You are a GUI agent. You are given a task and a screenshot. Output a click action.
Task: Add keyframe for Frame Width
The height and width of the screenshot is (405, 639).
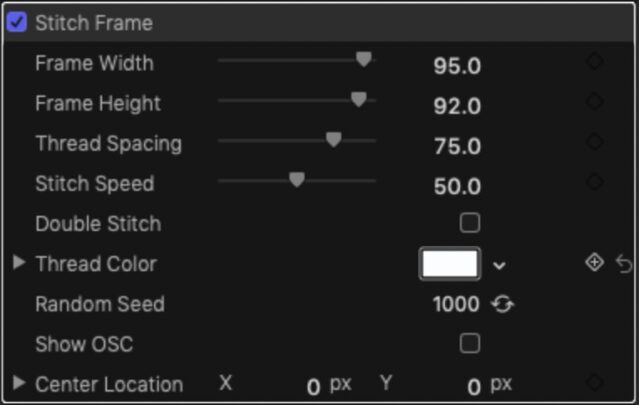(594, 62)
